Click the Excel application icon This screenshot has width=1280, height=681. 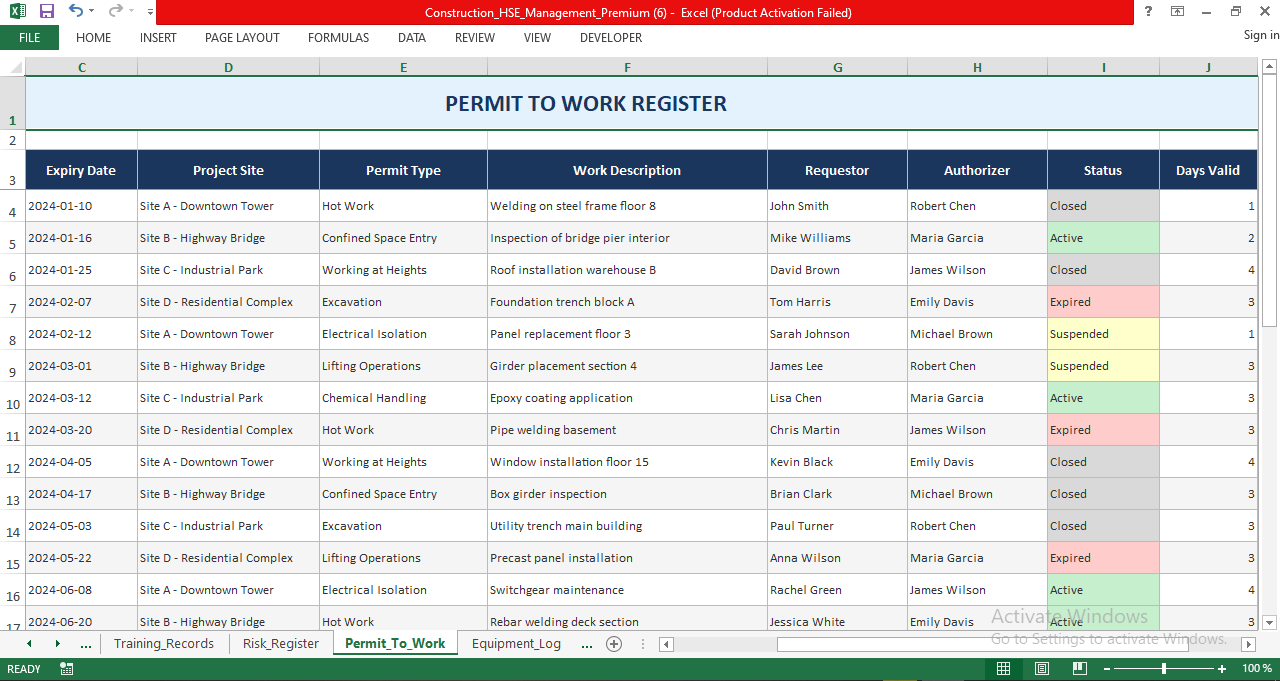[18, 12]
